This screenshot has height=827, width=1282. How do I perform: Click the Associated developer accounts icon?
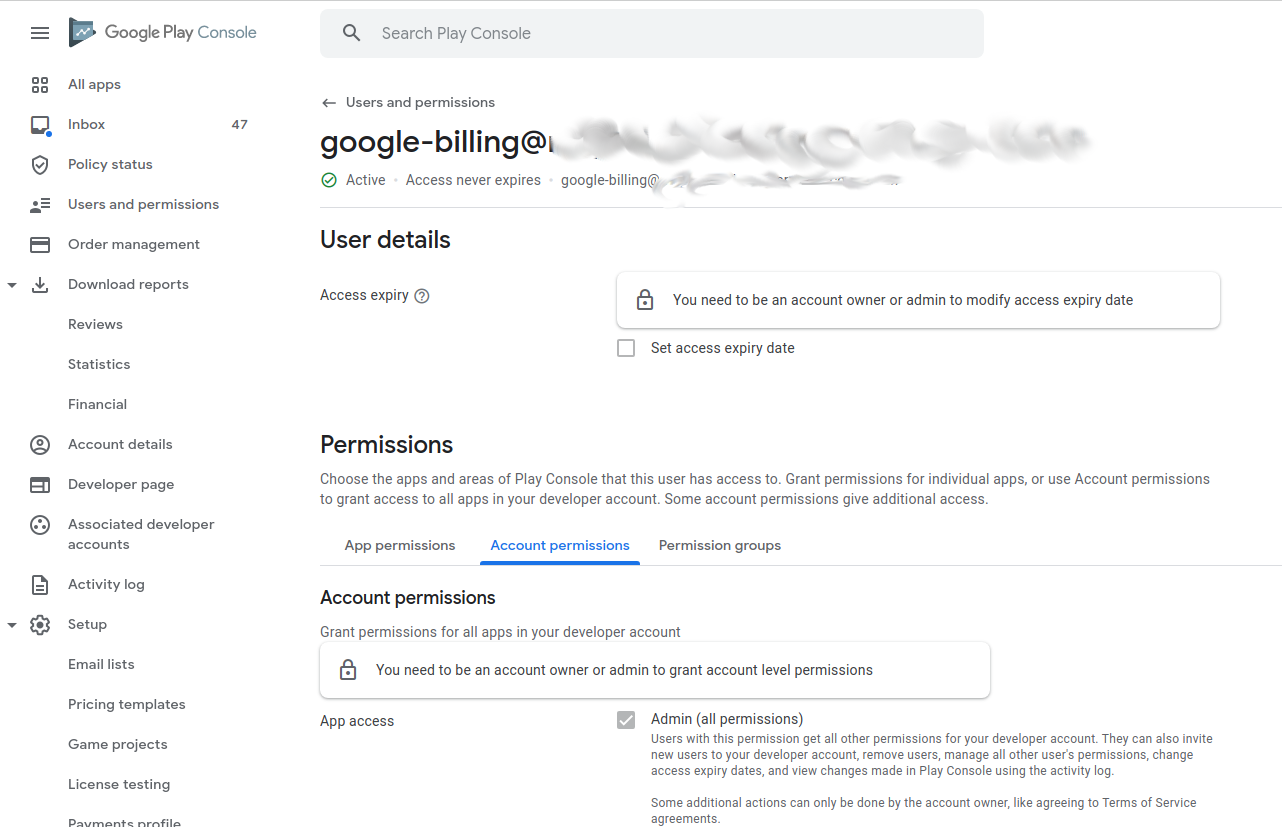tap(40, 525)
